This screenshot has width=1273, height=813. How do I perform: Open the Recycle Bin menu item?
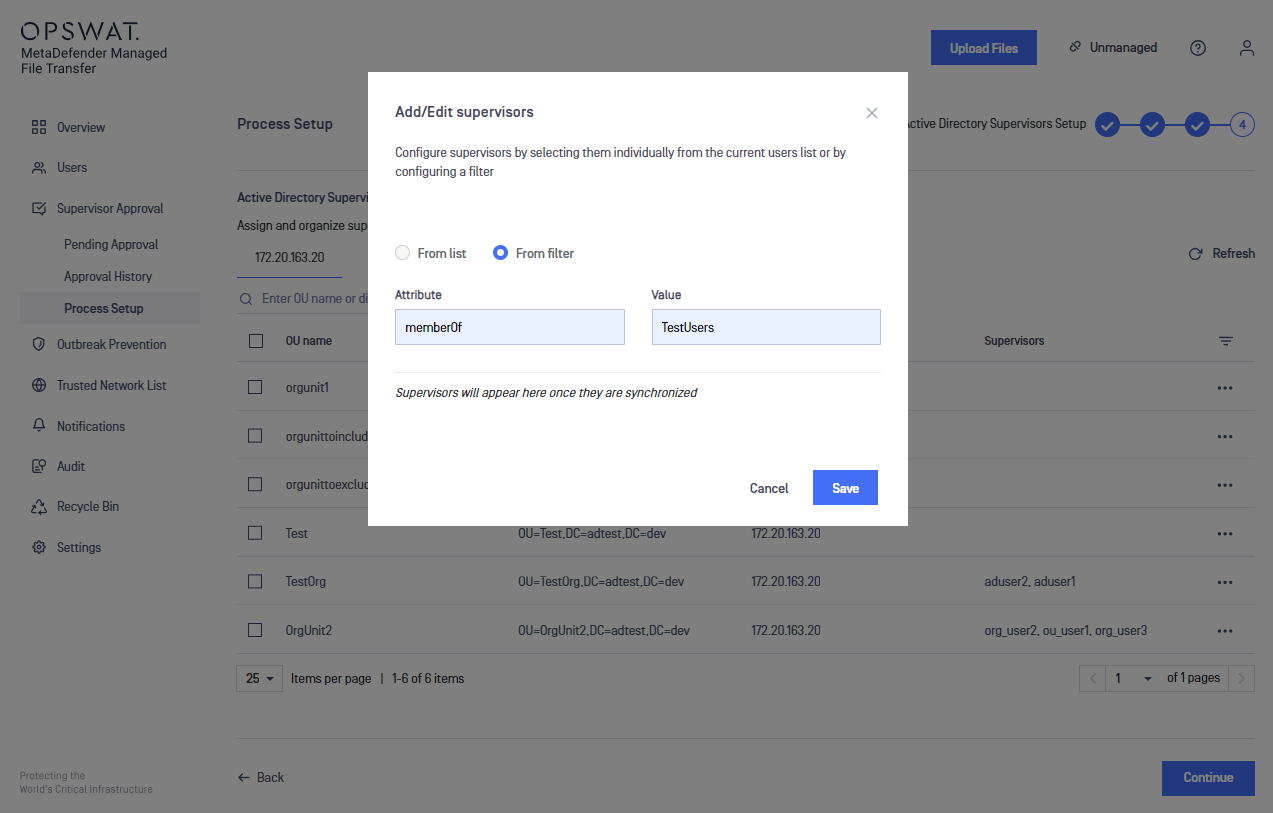88,506
